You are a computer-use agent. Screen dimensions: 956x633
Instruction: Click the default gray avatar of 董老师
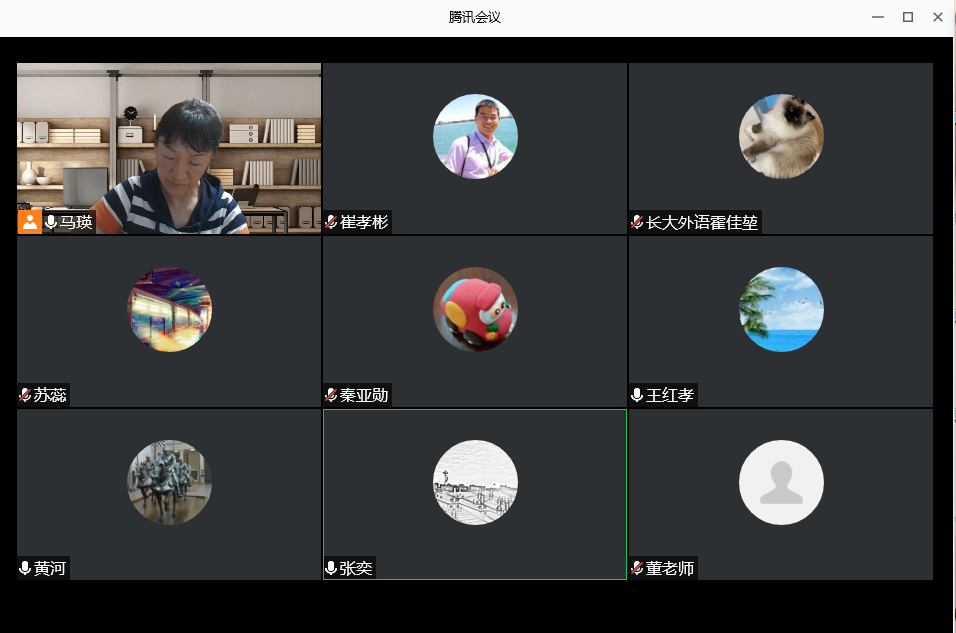[x=781, y=482]
